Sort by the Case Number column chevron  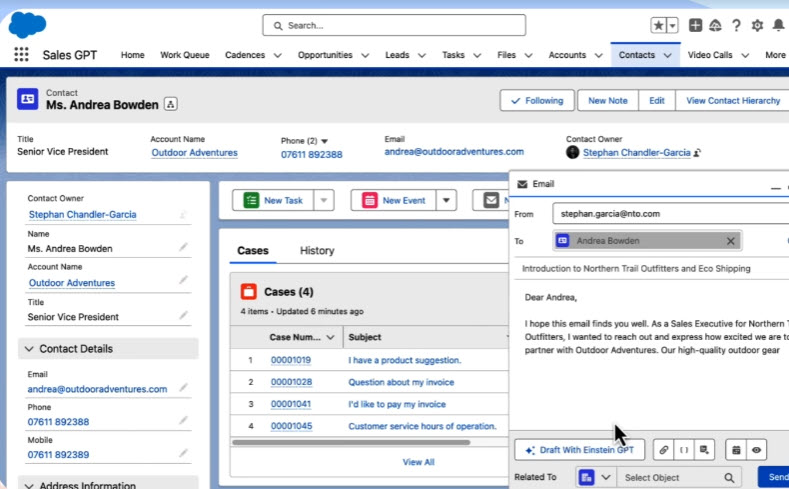[330, 337]
